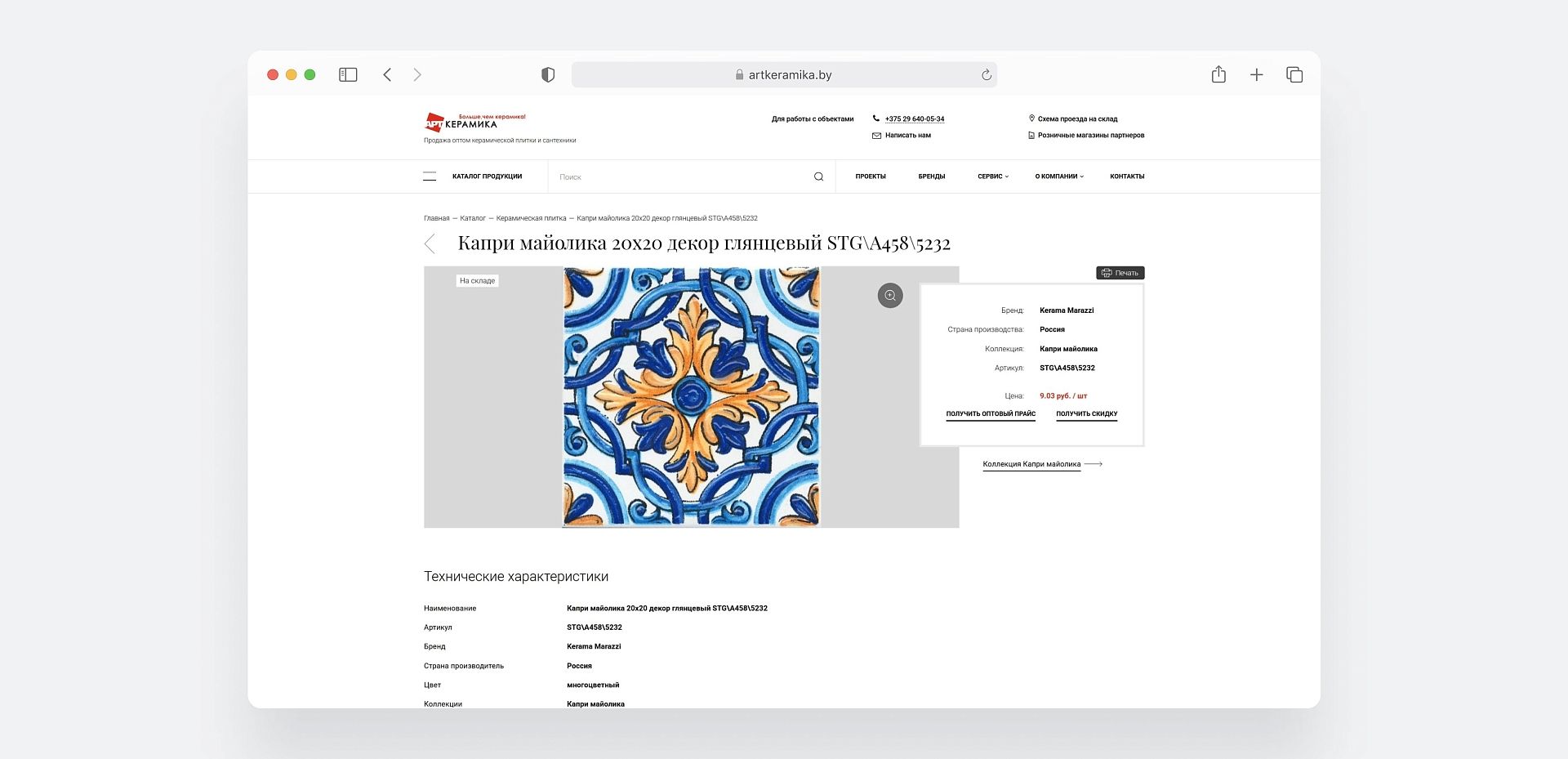
Task: Expand the СЕРВИС dropdown
Action: [x=993, y=176]
